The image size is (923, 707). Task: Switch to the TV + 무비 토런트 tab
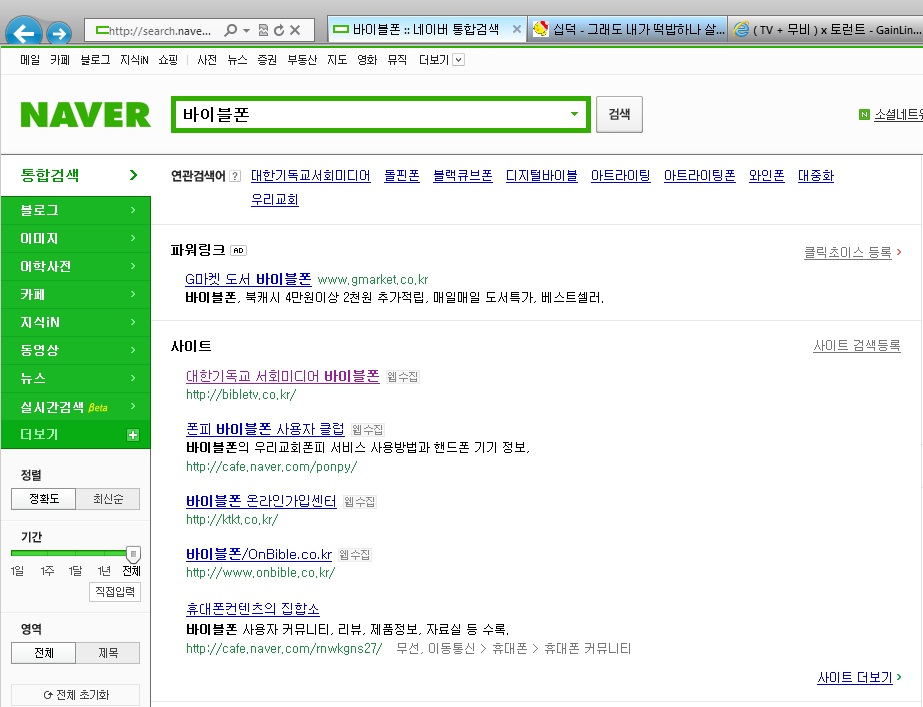[826, 29]
